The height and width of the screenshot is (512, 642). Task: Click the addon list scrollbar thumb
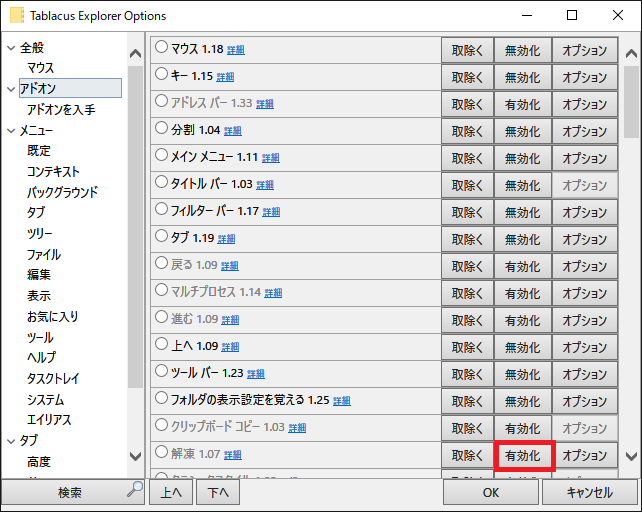pyautogui.click(x=631, y=102)
